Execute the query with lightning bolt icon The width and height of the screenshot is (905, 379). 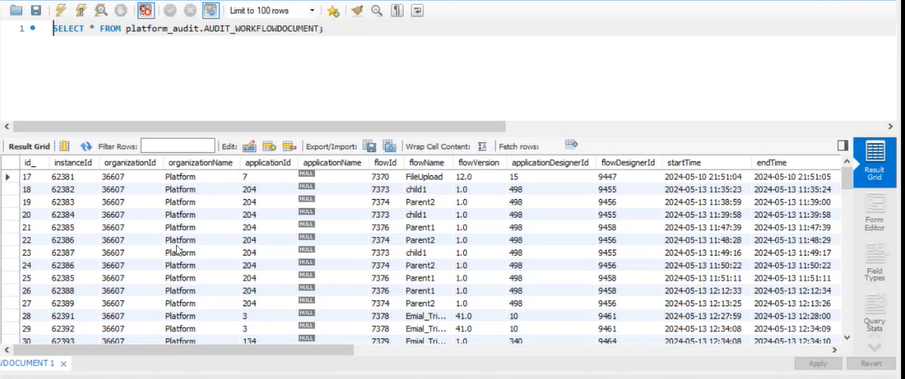(x=61, y=10)
